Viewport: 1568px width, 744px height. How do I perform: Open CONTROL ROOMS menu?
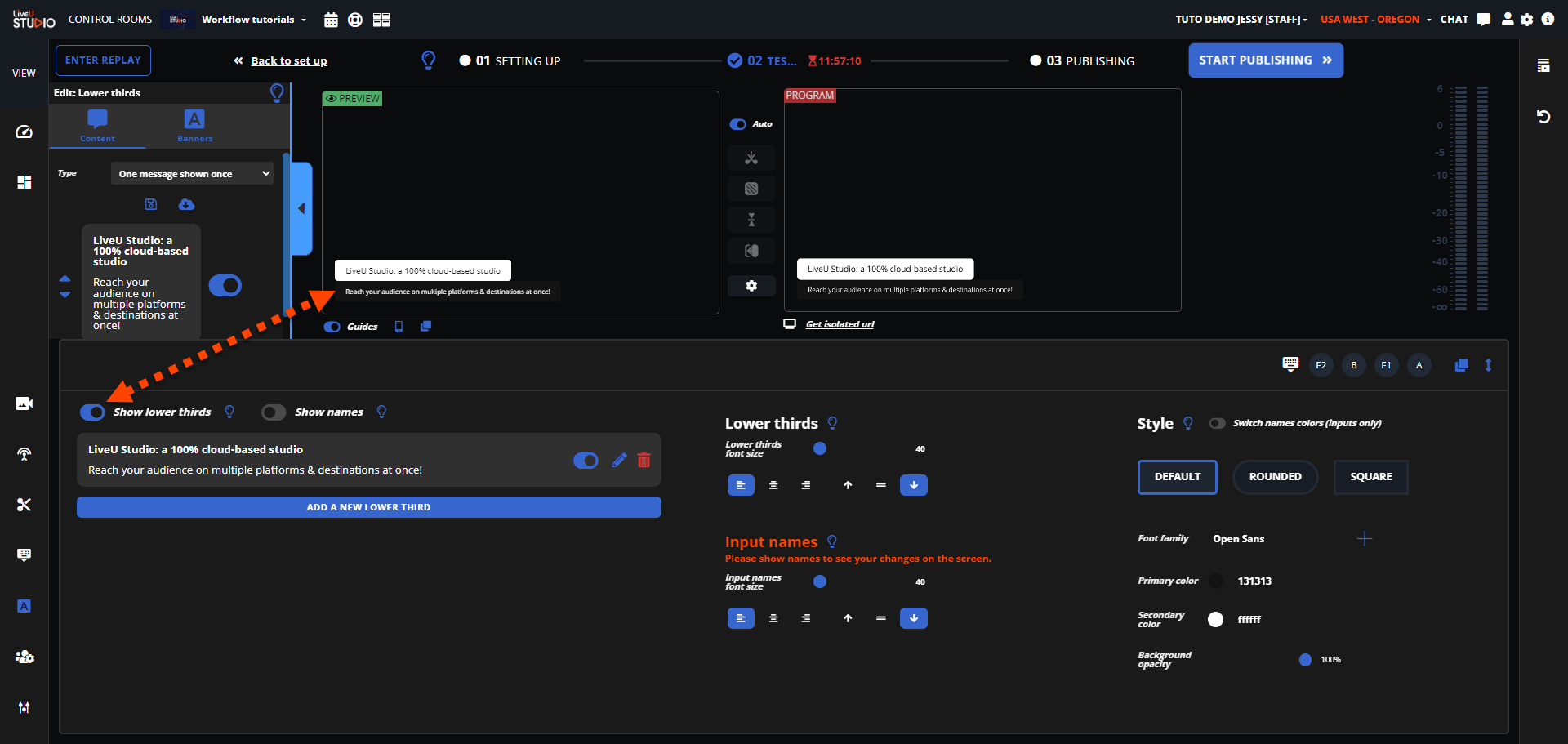coord(110,20)
